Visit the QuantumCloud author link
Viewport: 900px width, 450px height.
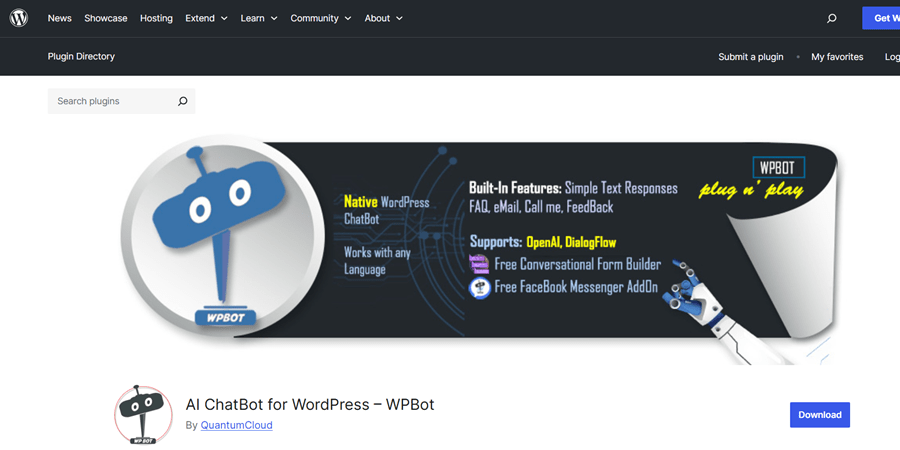[236, 425]
